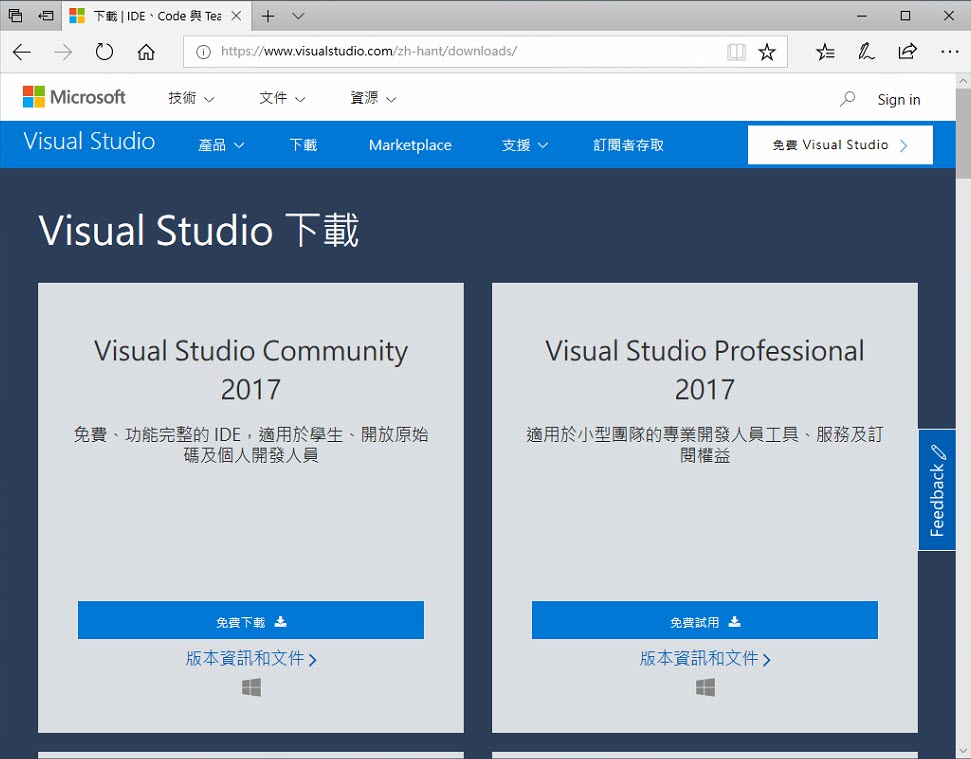The image size is (971, 759).
Task: Click the browser back arrow
Action: pyautogui.click(x=22, y=52)
